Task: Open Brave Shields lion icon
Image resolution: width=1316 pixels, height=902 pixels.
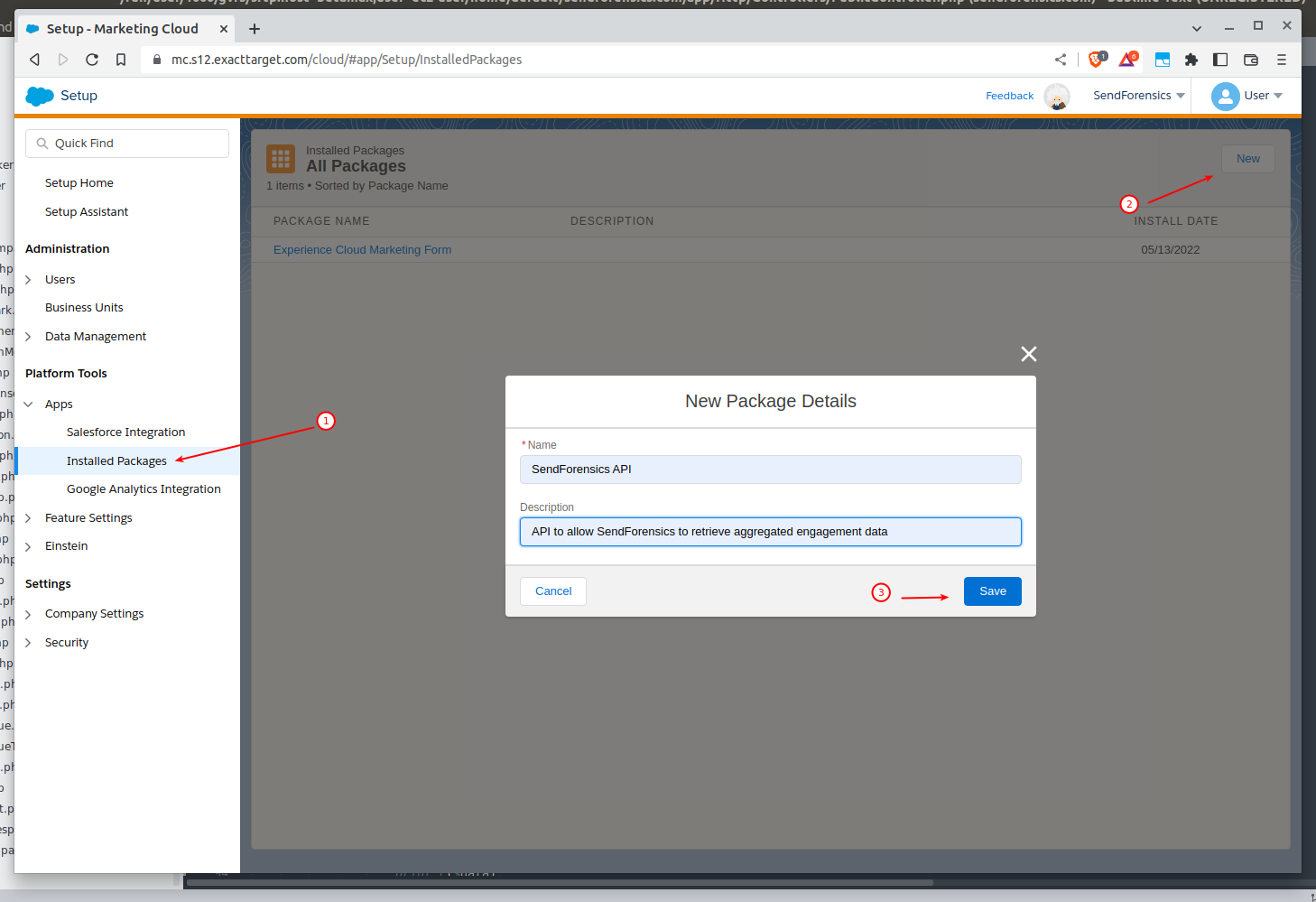Action: pyautogui.click(x=1097, y=60)
